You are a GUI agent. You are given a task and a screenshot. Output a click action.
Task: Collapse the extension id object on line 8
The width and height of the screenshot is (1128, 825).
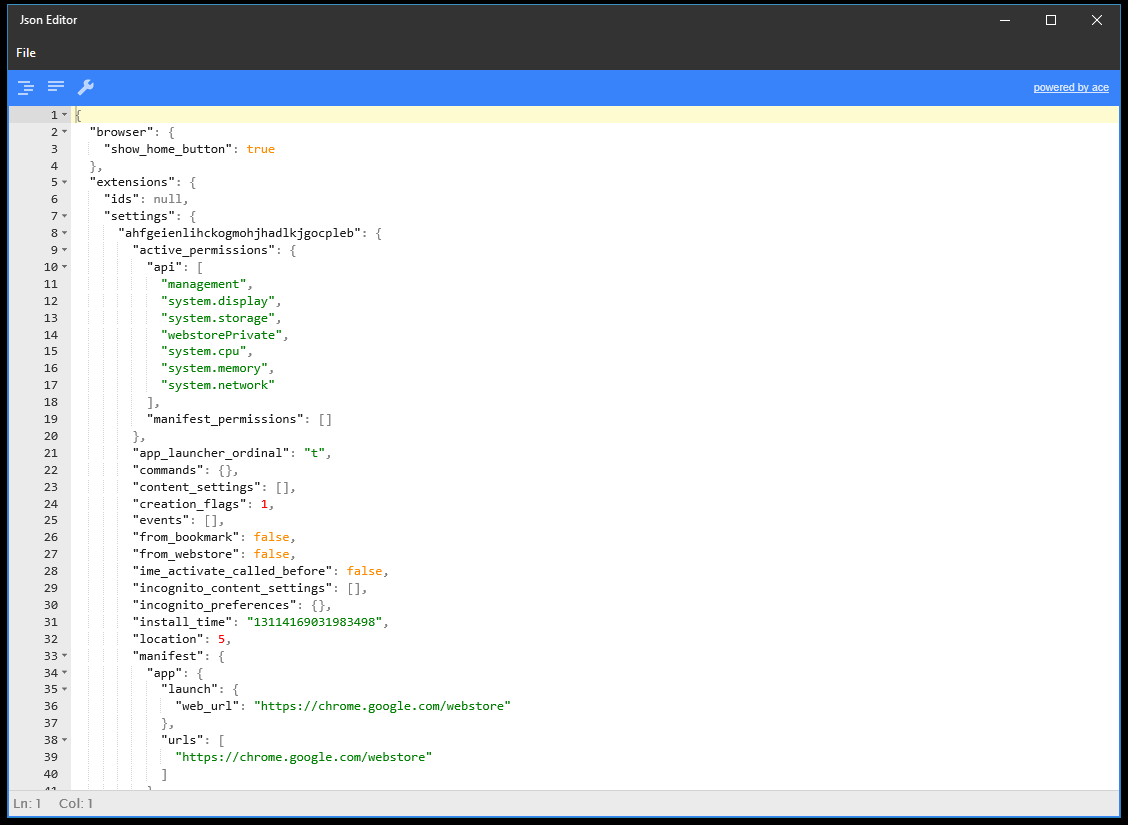pyautogui.click(x=65, y=232)
